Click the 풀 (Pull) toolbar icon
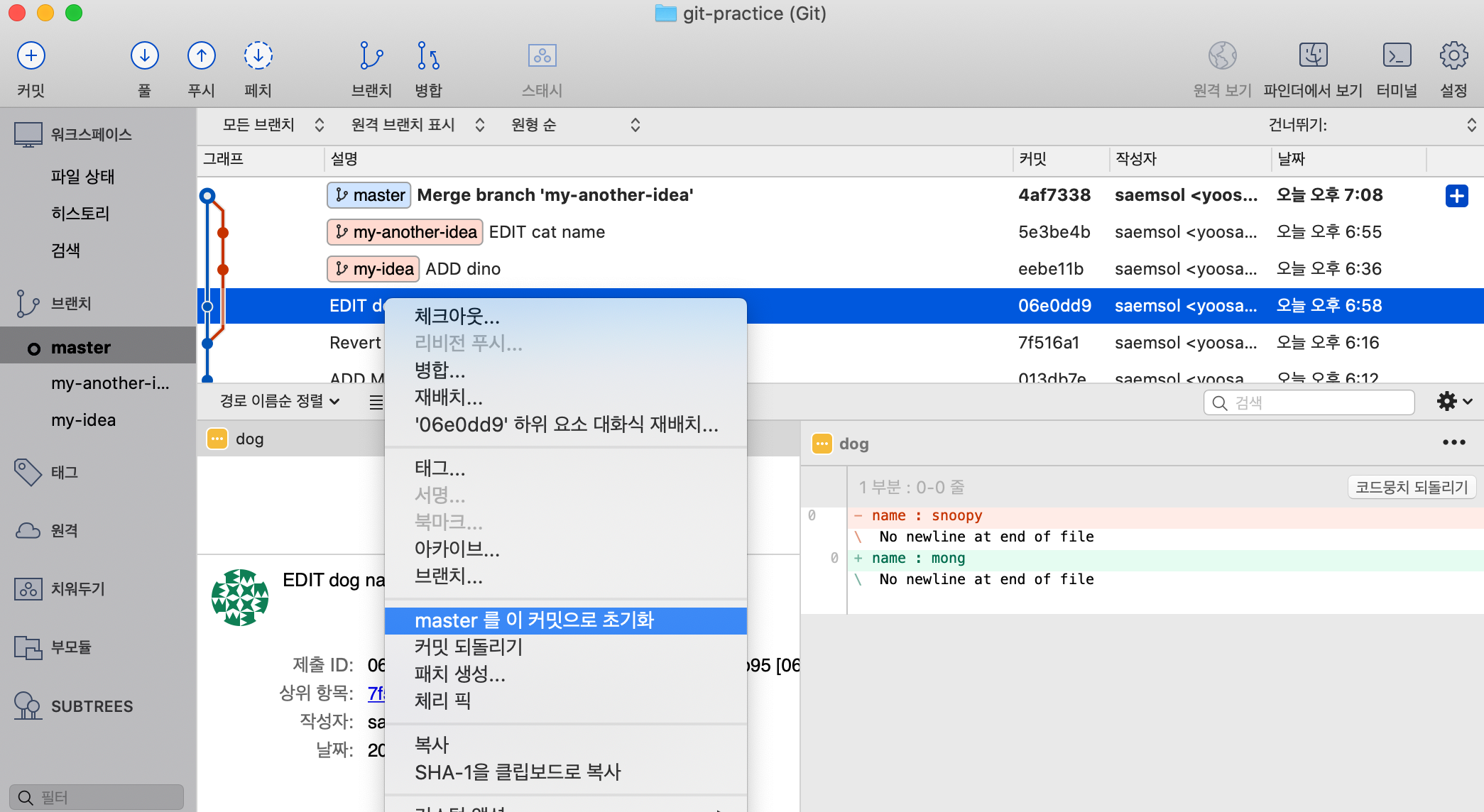This screenshot has height=812, width=1484. tap(144, 56)
